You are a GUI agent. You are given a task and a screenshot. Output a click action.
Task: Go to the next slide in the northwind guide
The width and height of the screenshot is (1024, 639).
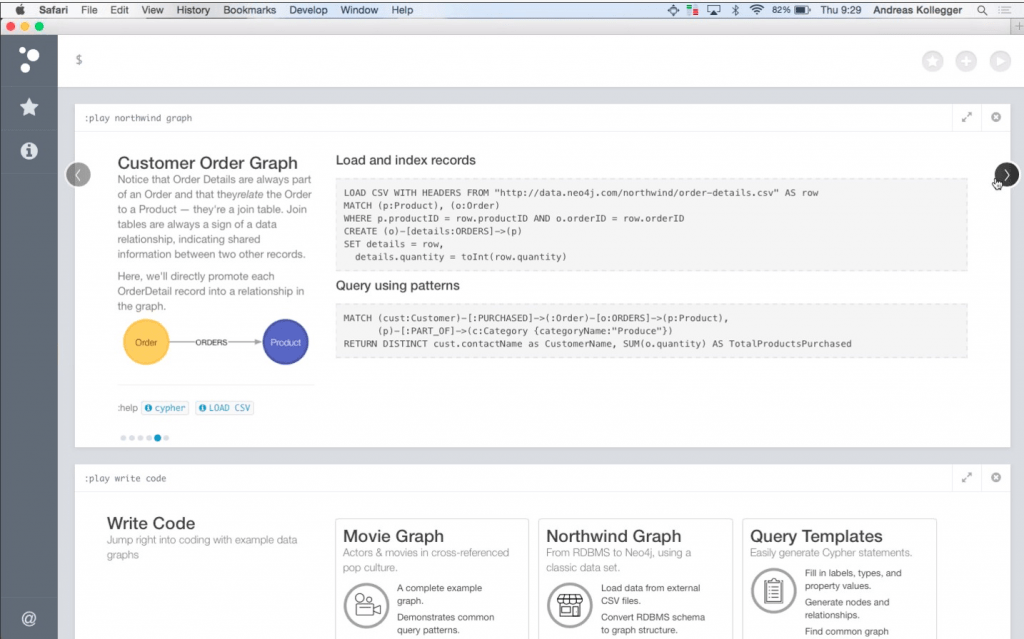coord(1006,174)
